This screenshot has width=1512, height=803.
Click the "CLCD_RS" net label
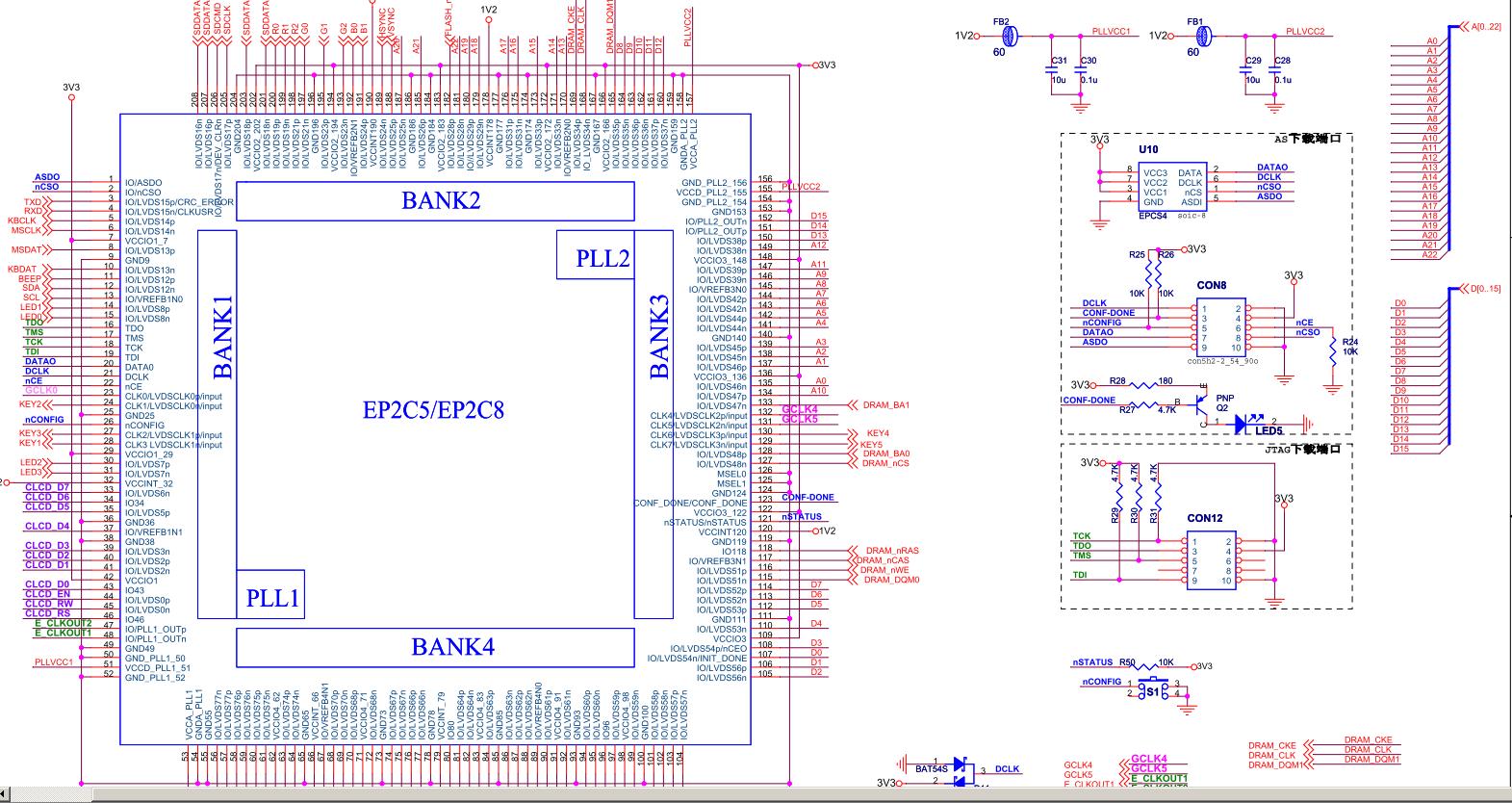48,613
